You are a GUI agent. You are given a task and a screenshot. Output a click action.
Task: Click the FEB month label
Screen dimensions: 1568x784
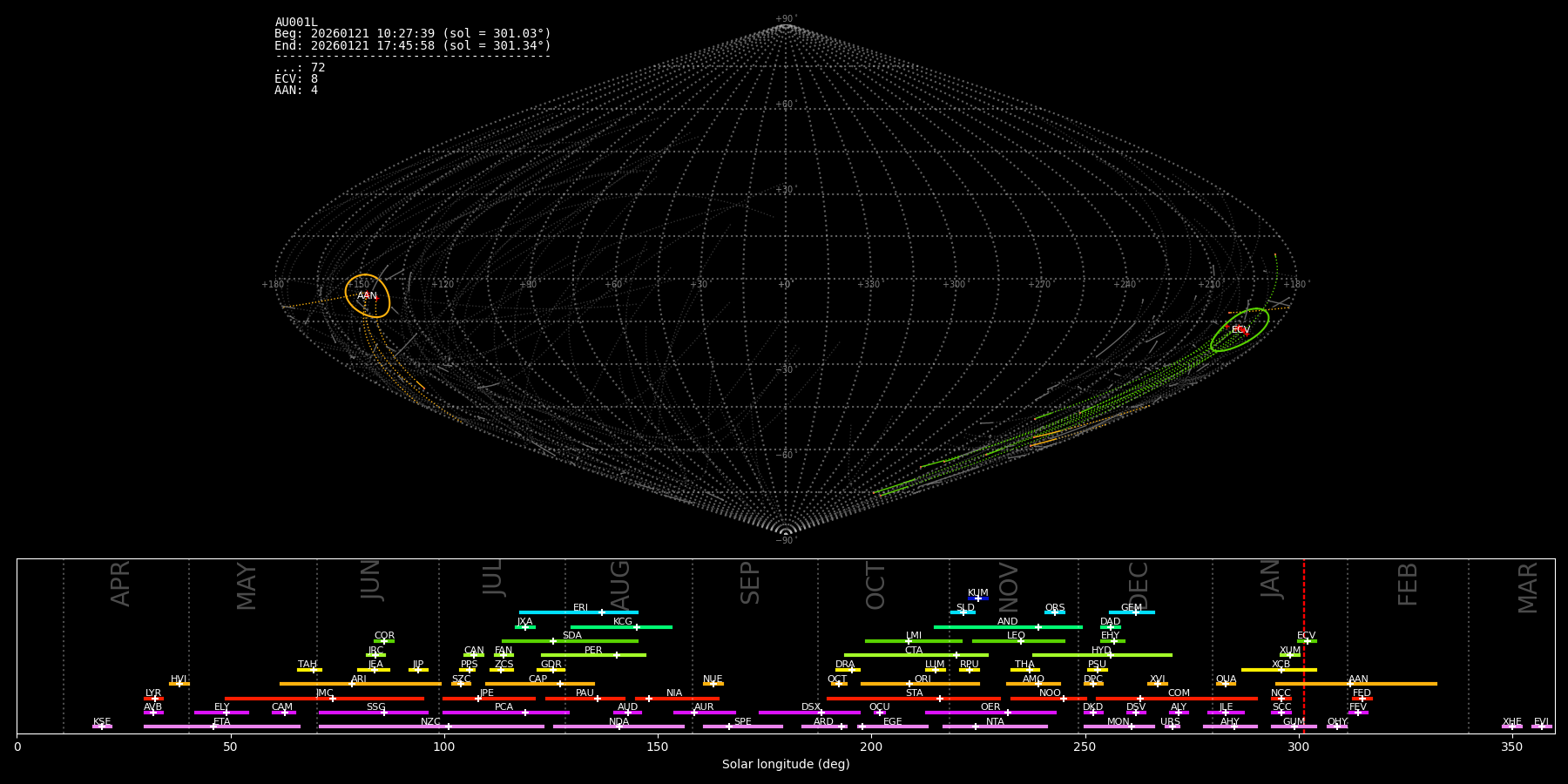(x=1408, y=584)
